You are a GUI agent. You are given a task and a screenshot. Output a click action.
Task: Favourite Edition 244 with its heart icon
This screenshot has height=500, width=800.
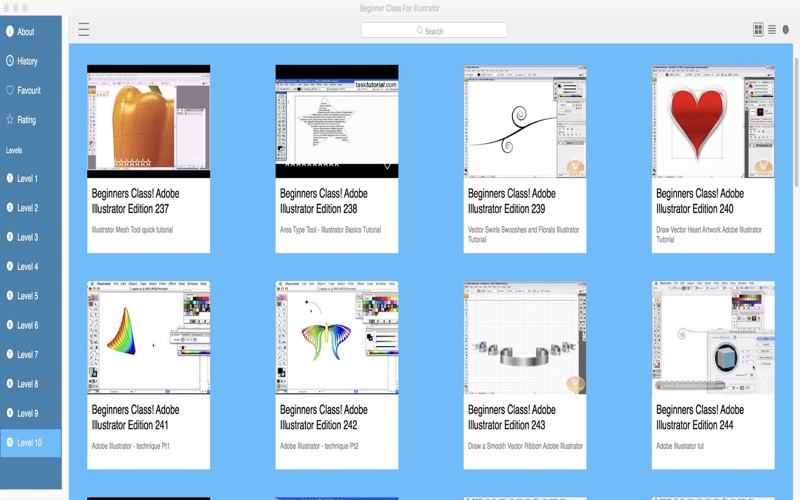764,379
